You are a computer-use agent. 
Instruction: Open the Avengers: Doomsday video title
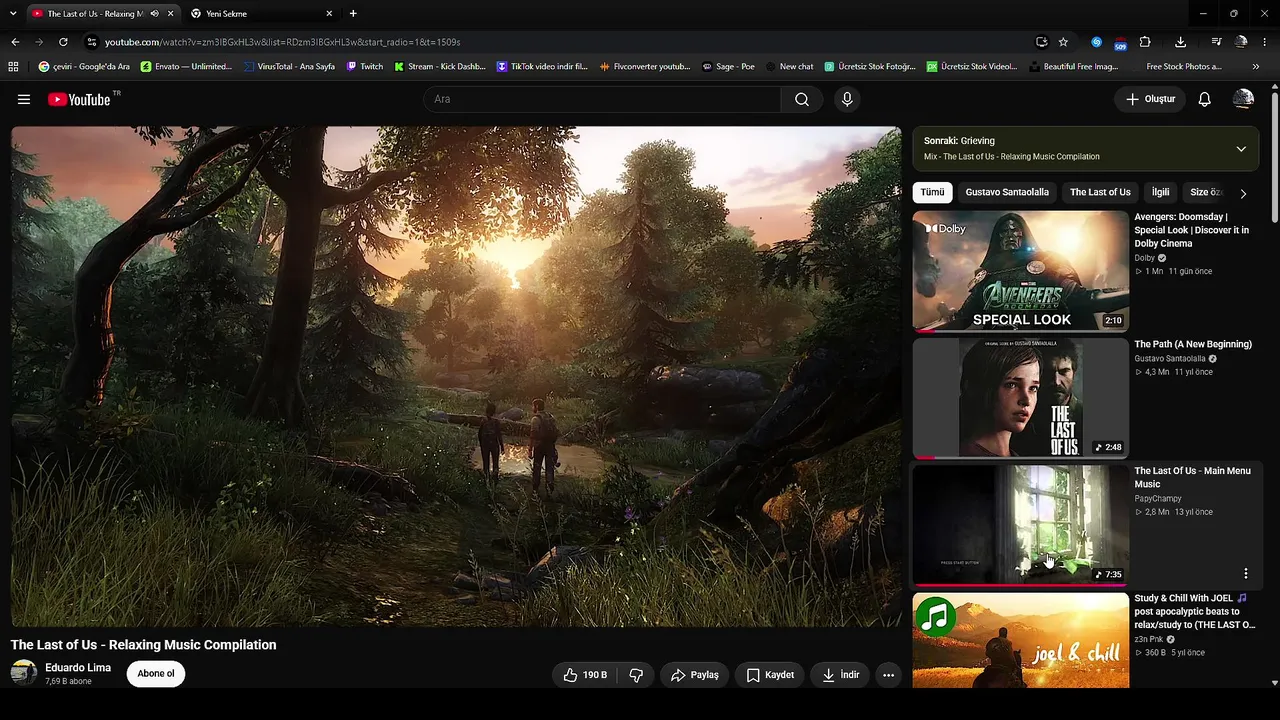1192,230
